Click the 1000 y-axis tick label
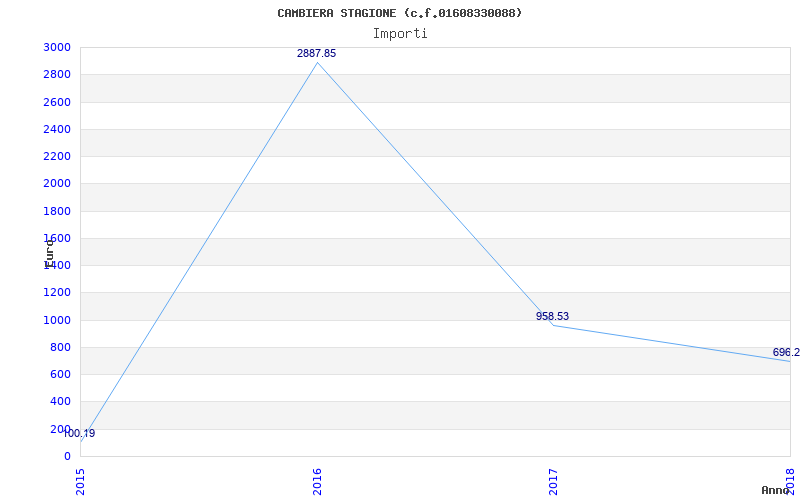 click(57, 320)
